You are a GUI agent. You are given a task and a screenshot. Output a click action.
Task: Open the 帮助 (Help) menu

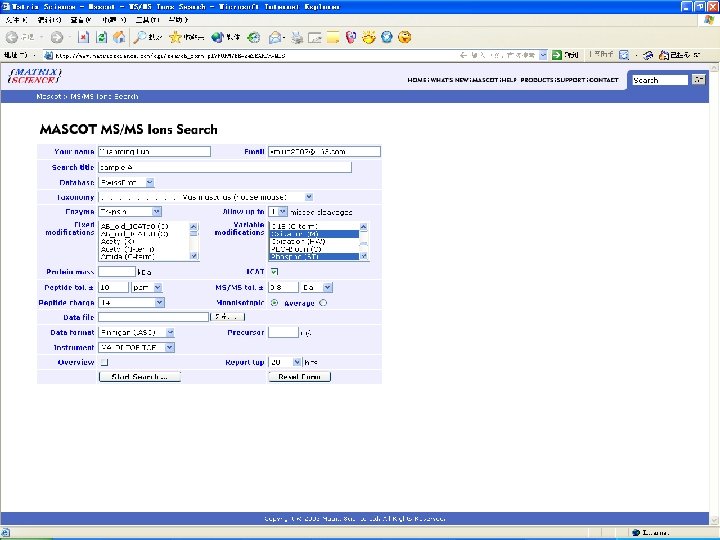click(178, 20)
